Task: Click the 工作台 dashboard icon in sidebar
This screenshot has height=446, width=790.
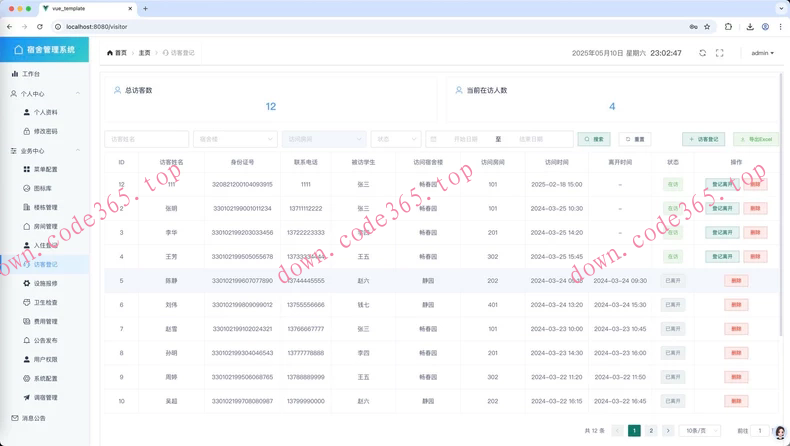Action: 15,74
